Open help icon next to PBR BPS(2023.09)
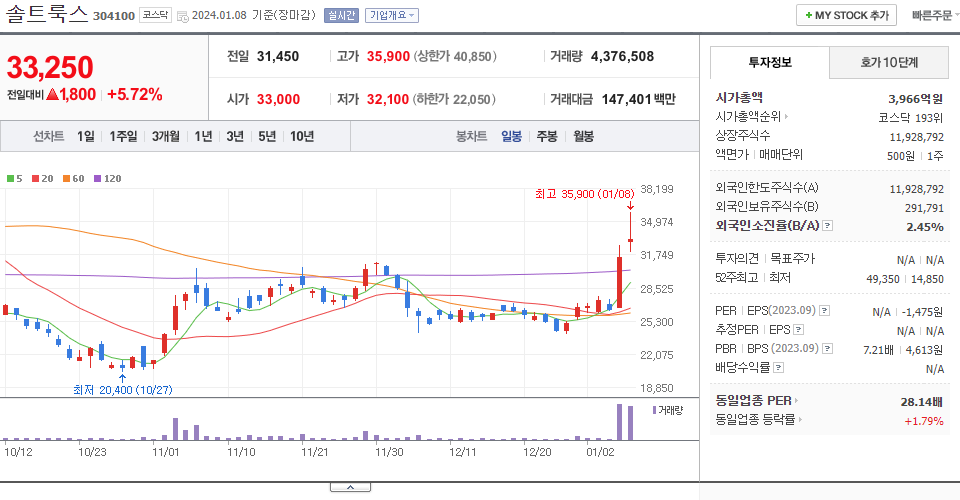 (827, 349)
